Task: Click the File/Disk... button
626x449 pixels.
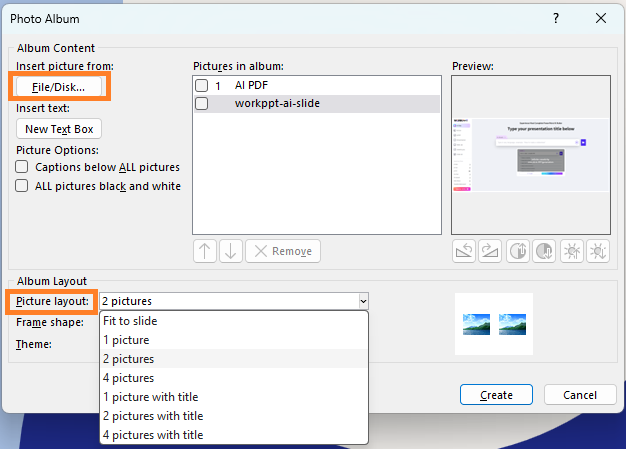Action: pos(59,87)
